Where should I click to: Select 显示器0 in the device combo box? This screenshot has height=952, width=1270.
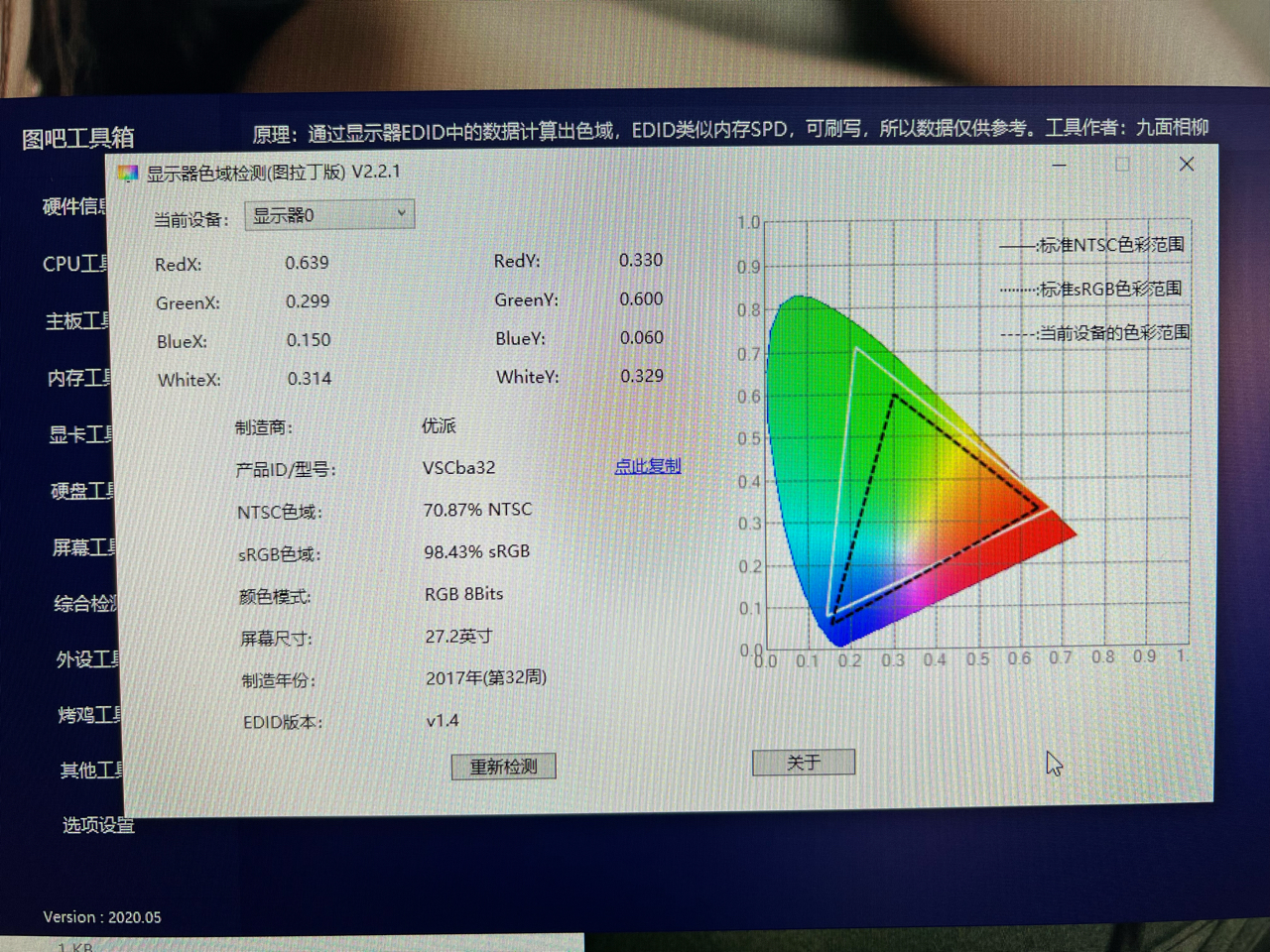308,213
